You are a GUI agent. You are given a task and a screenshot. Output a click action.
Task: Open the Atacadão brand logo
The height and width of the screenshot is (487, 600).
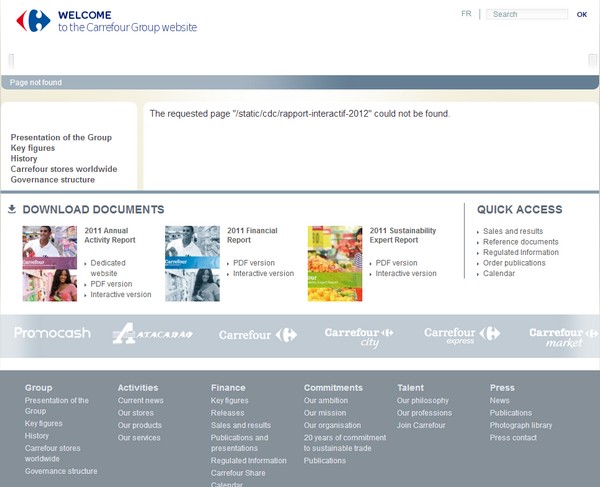(x=152, y=334)
